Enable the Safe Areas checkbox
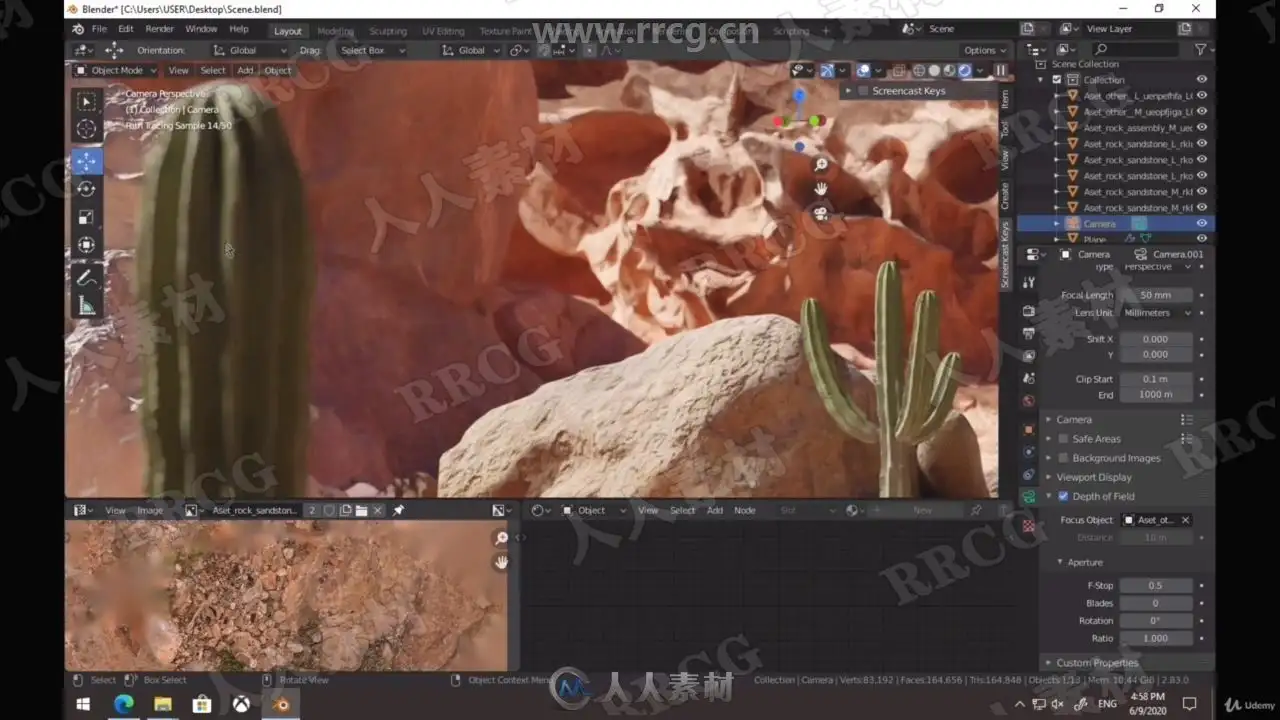1280x720 pixels. point(1063,439)
